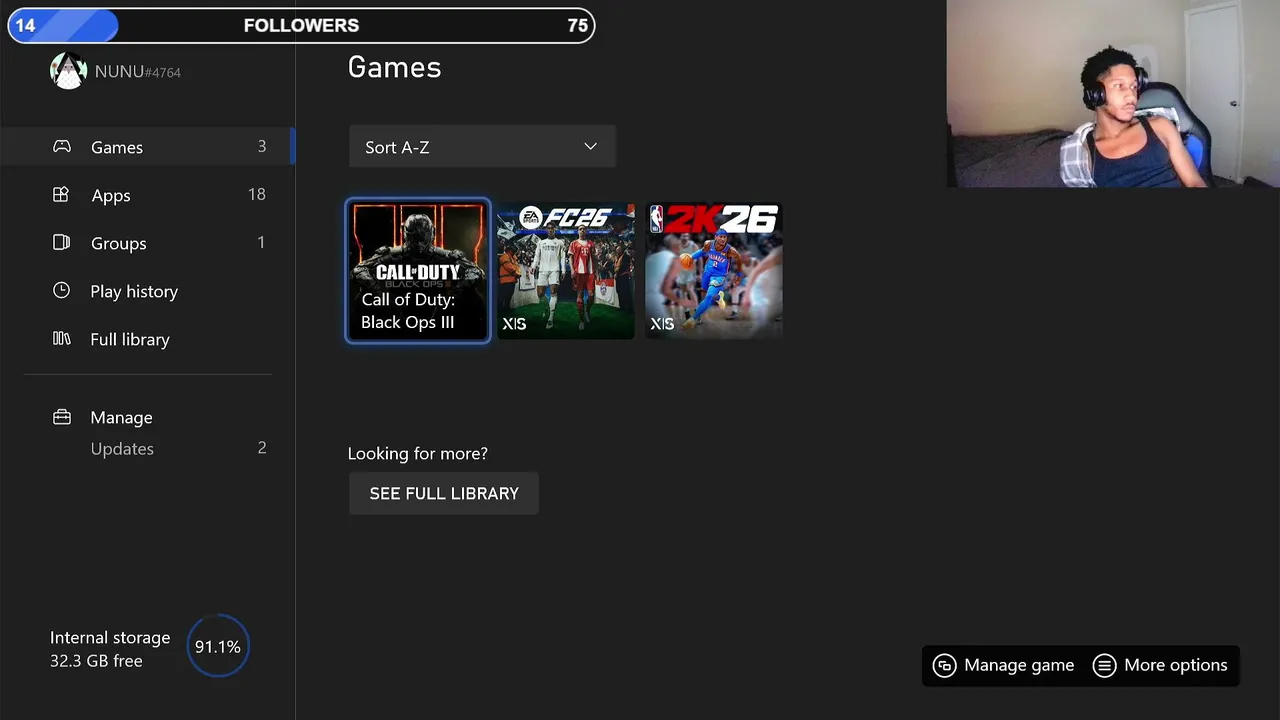Click the streamer webcam overlay
The image size is (1280, 720).
(1113, 94)
